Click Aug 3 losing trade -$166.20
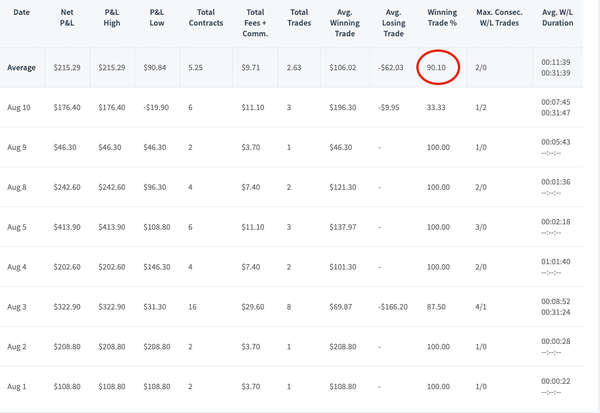This screenshot has width=600, height=413. click(393, 307)
